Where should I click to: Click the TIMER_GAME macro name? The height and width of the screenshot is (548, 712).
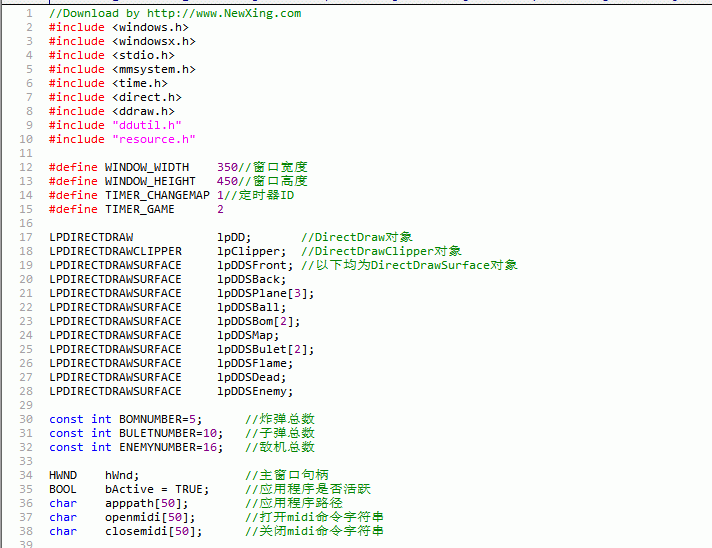coord(140,210)
